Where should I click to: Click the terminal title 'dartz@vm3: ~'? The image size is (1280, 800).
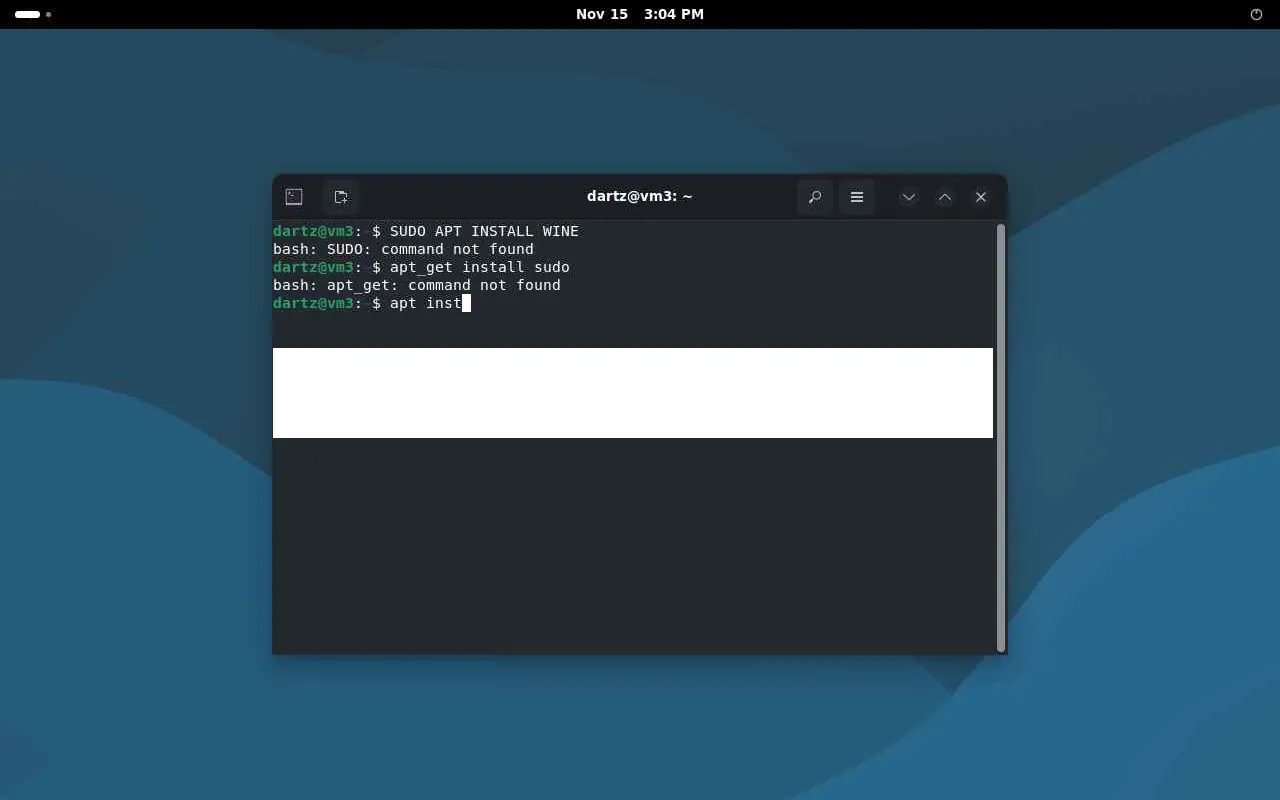click(640, 197)
